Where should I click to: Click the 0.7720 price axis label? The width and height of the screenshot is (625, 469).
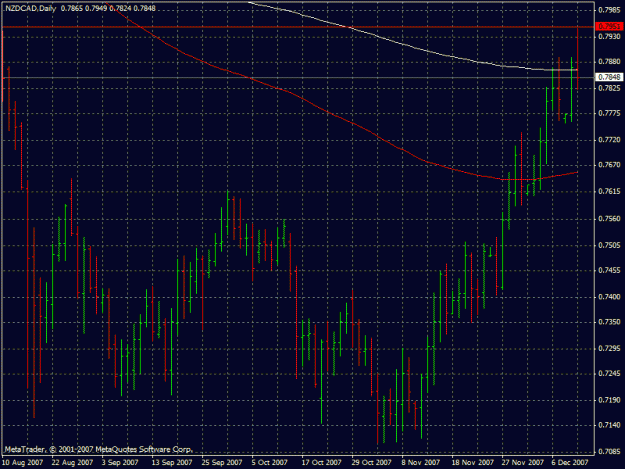[x=609, y=140]
